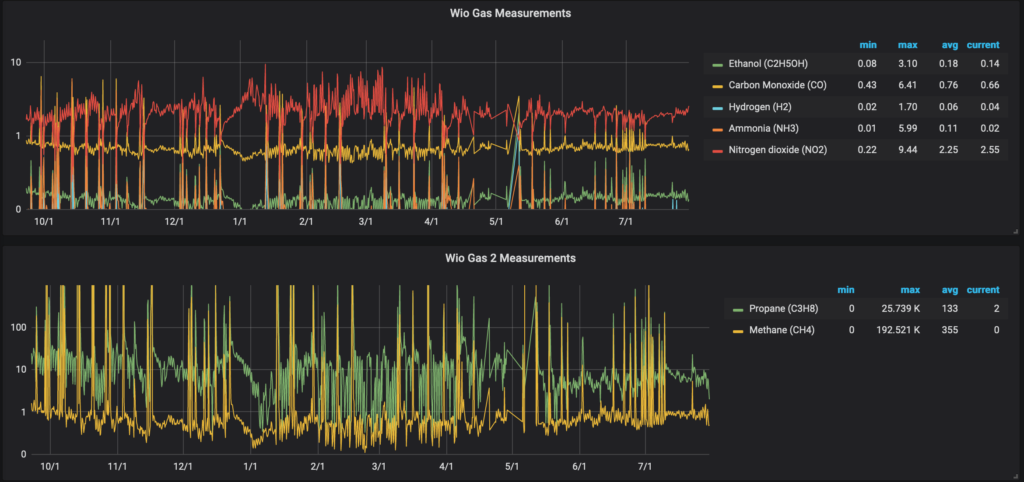Toggle the Ethanol (C2H5OH) series label
This screenshot has width=1024, height=482.
pyautogui.click(x=771, y=64)
